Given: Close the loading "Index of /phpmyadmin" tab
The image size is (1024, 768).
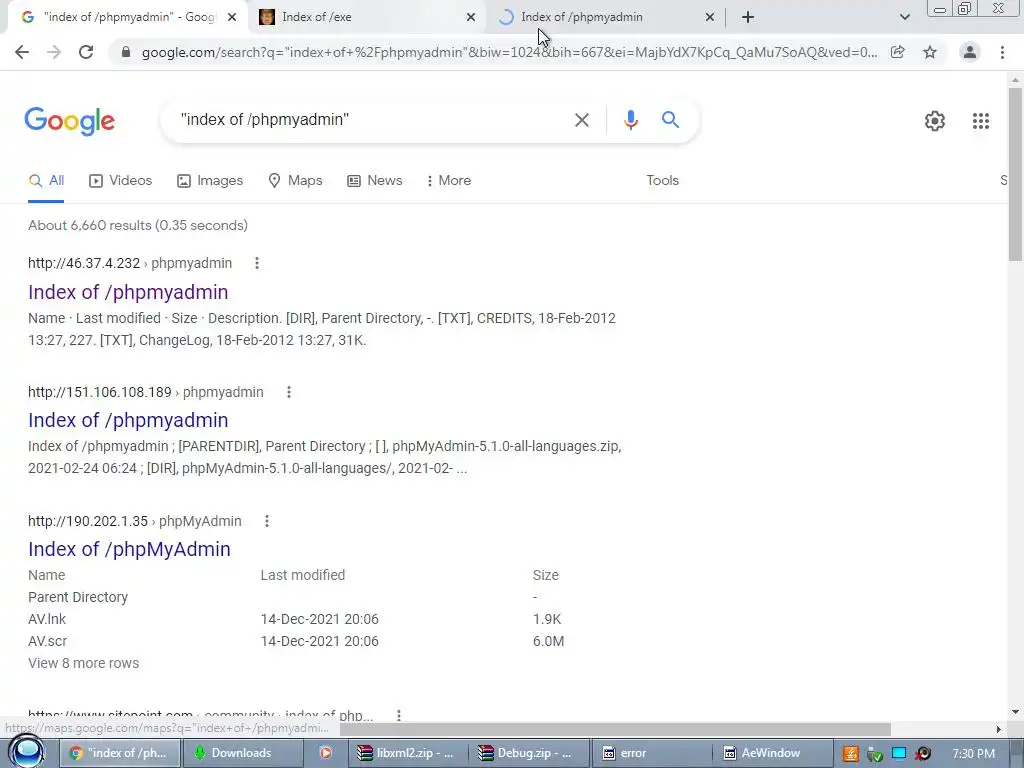Looking at the screenshot, I should pyautogui.click(x=710, y=18).
